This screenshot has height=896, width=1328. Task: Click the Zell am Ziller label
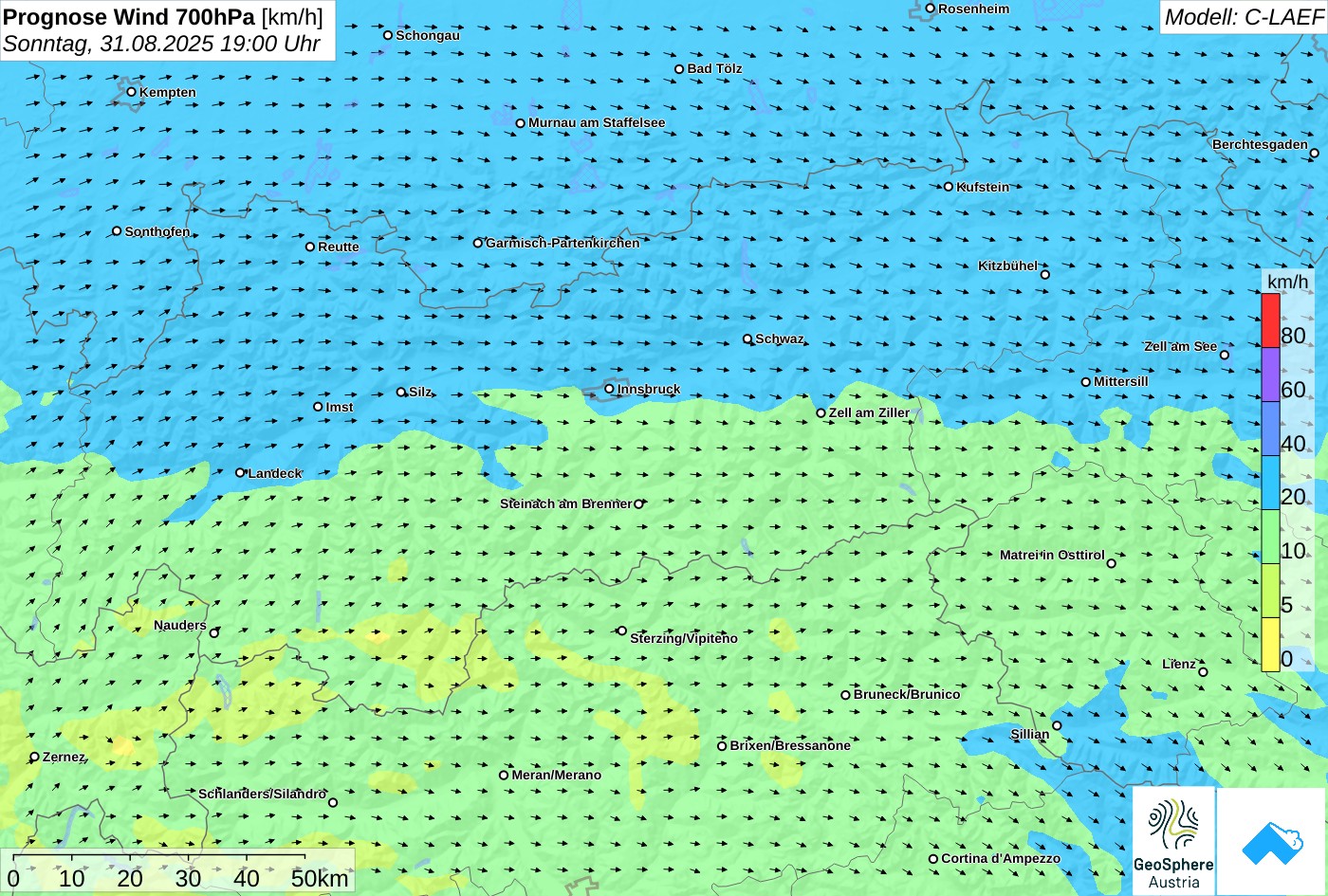click(x=869, y=412)
